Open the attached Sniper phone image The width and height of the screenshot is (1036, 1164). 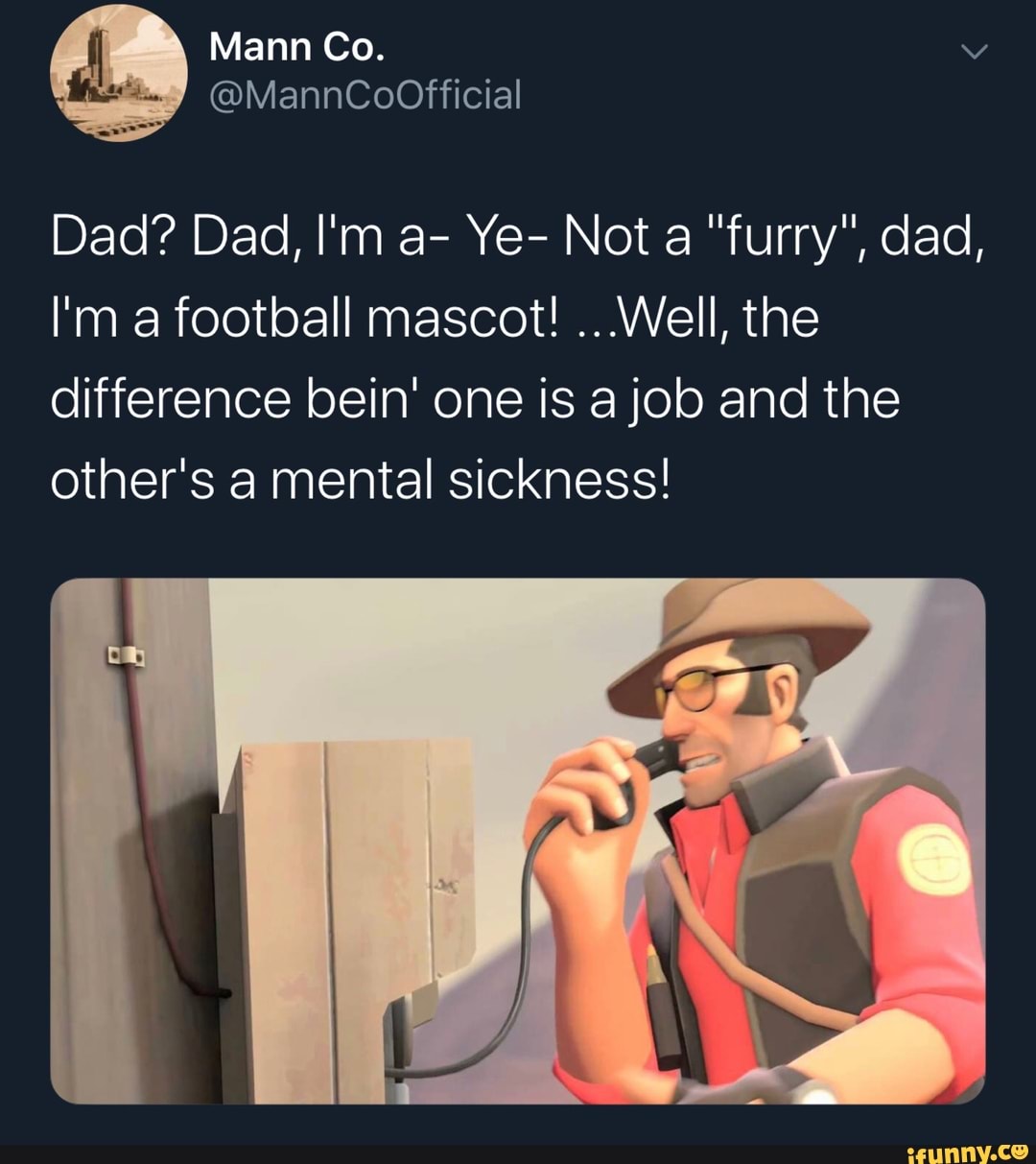[x=518, y=841]
